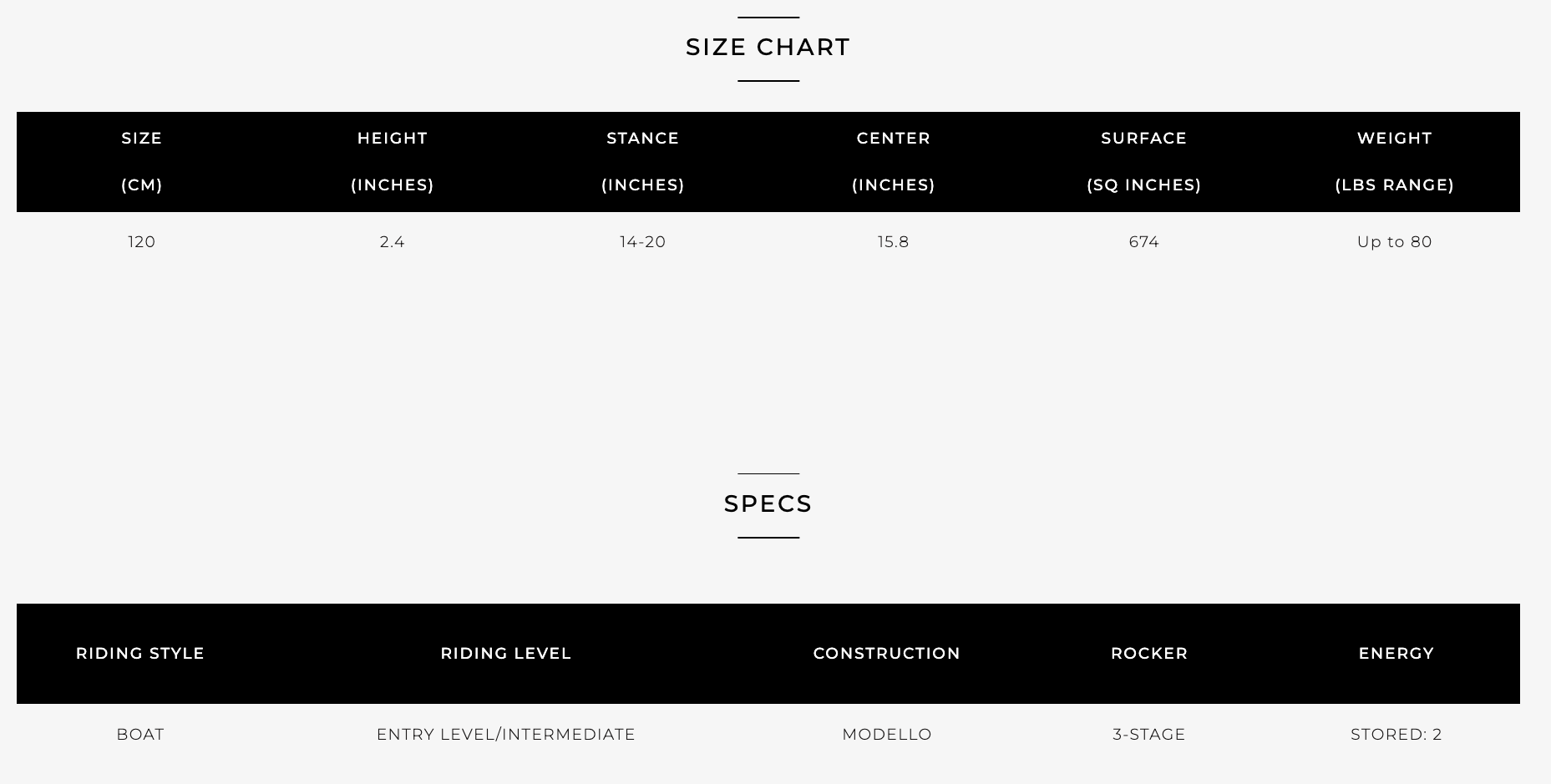Click the SIZE CHART heading
Viewport: 1551px width, 784px height.
pos(768,47)
